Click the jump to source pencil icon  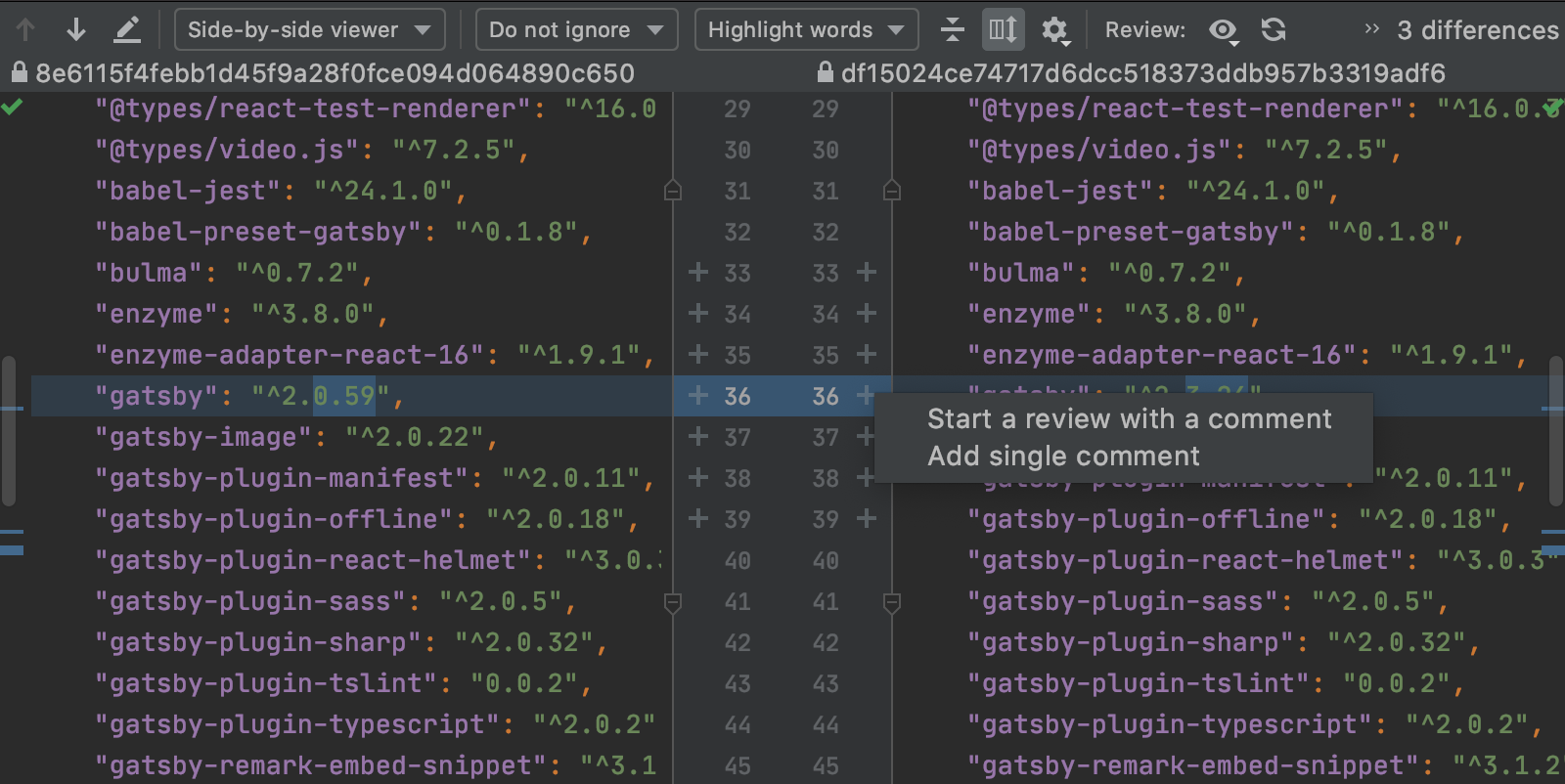[127, 30]
